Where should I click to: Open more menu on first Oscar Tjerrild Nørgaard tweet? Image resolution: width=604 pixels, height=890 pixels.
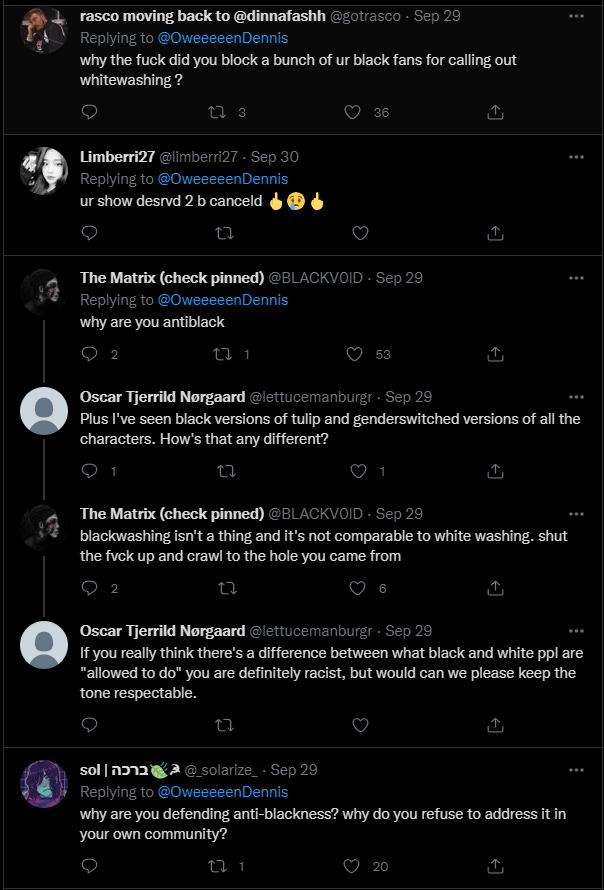coord(576,397)
